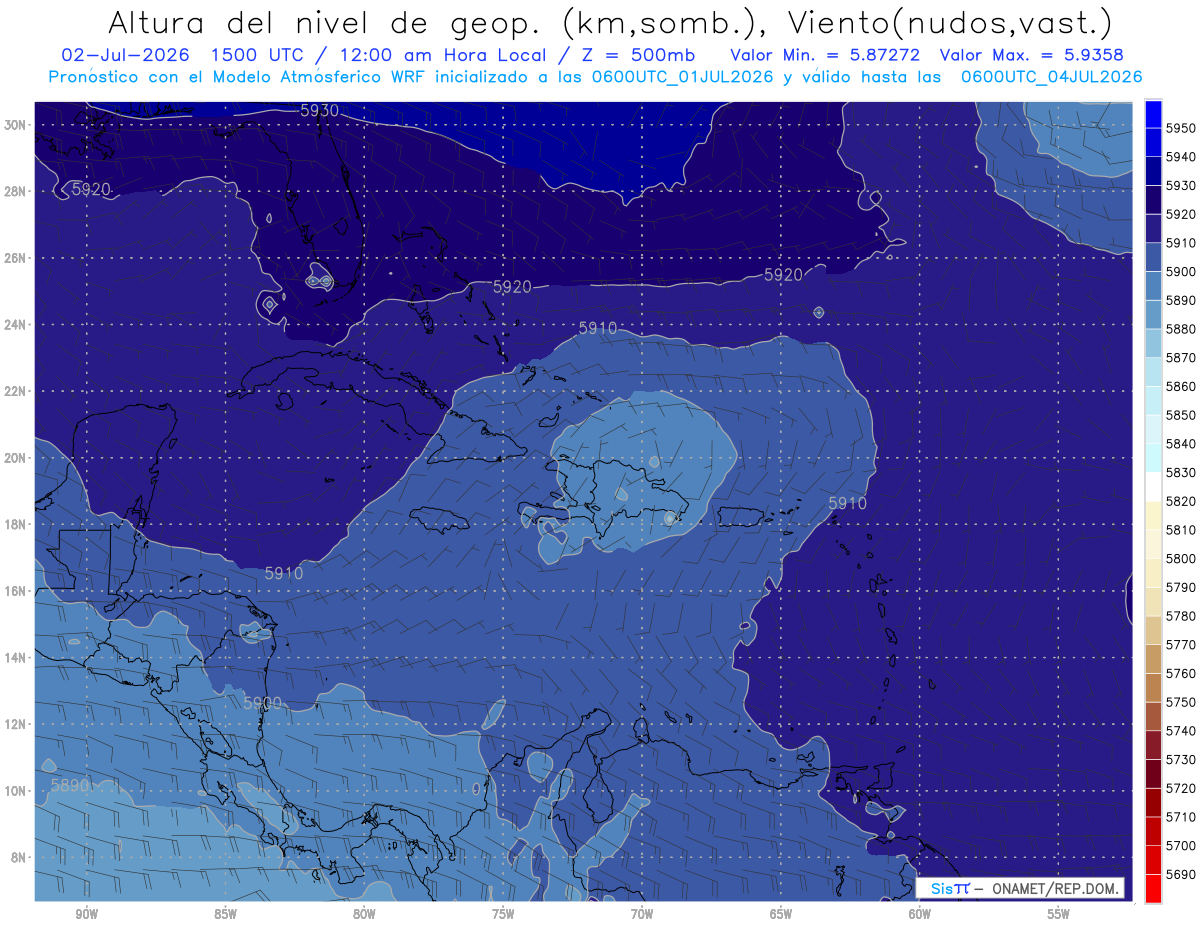Click the island of Jamaica on the map

click(x=439, y=518)
